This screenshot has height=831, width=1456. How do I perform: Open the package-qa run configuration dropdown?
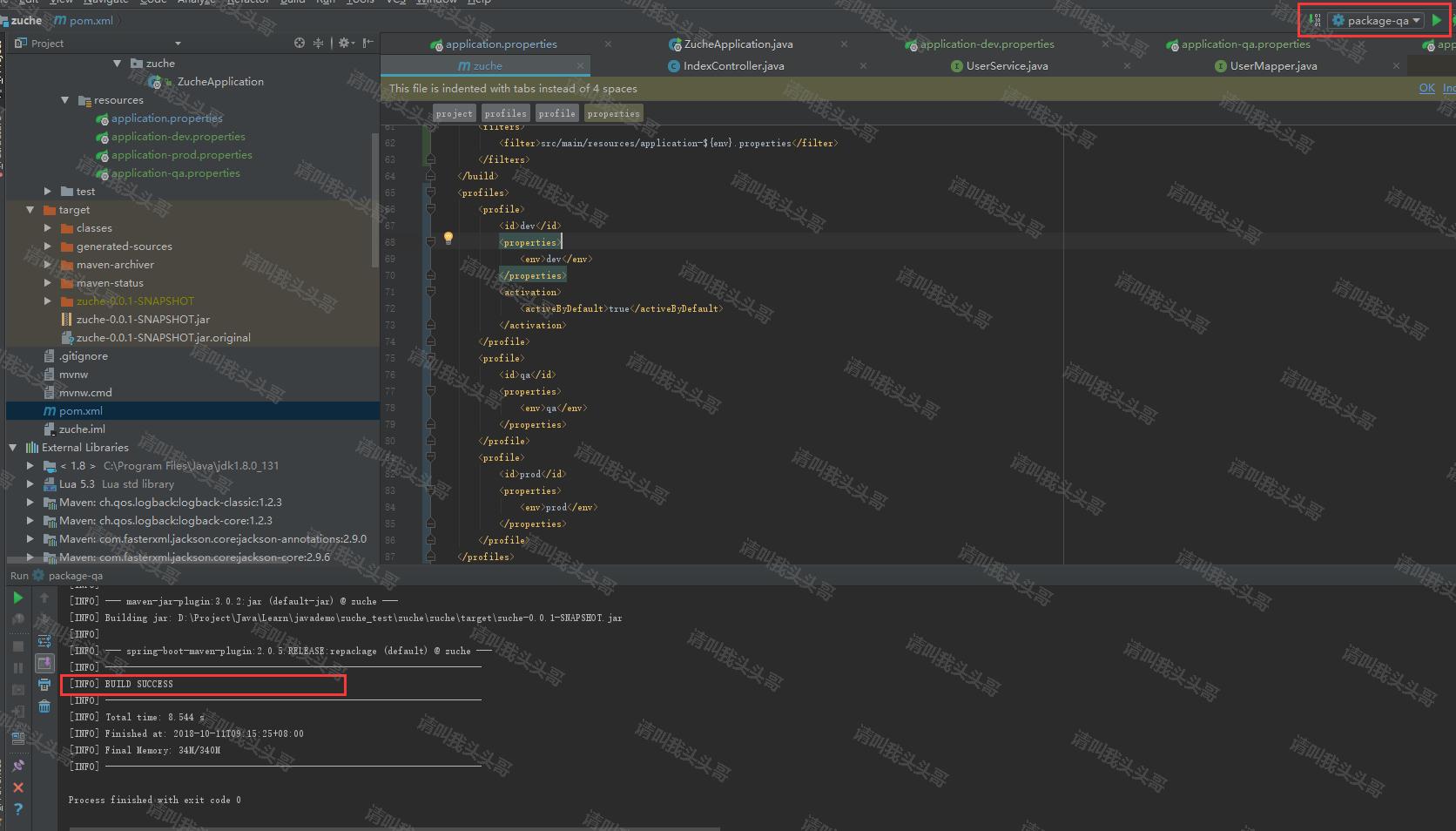pyautogui.click(x=1377, y=20)
